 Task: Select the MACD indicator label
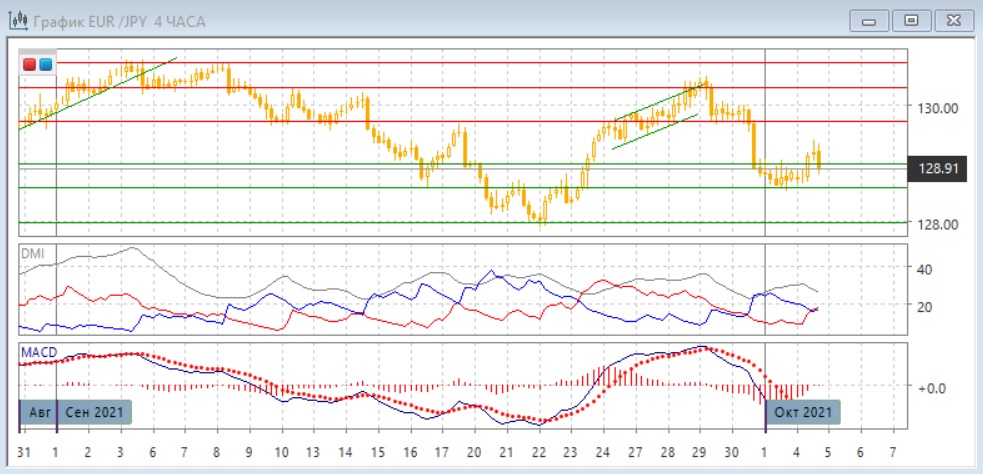click(37, 352)
